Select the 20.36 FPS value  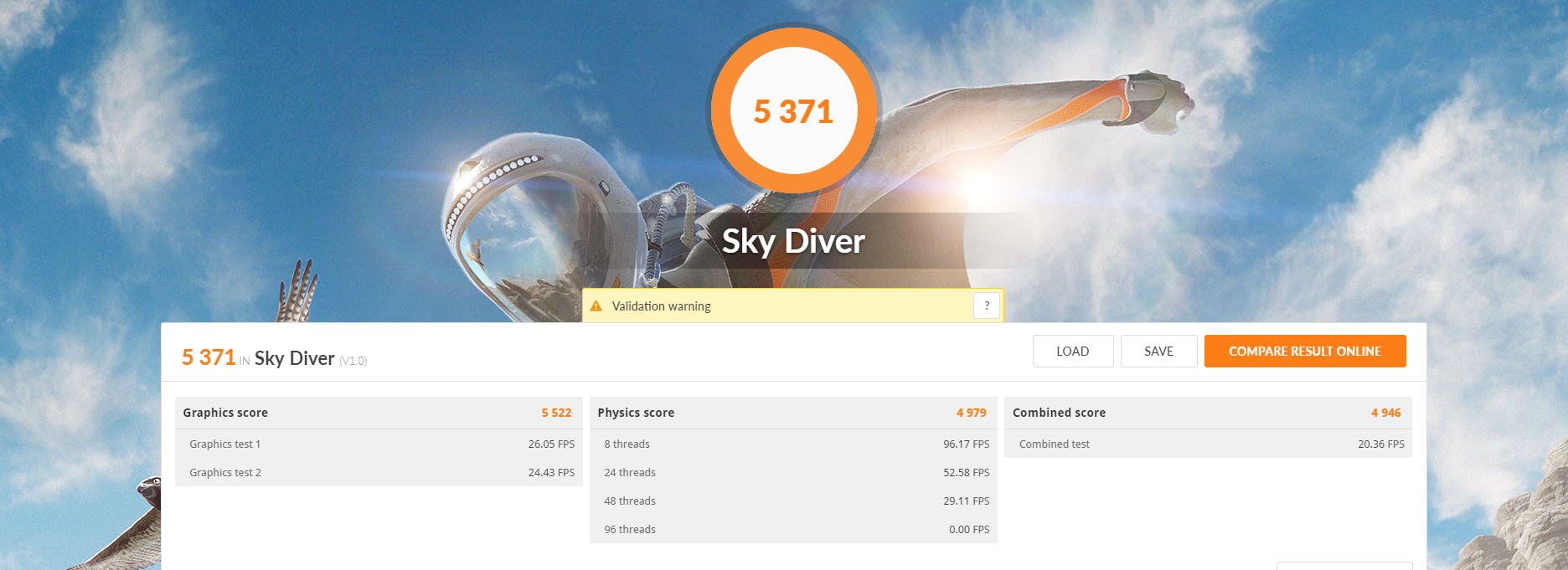(1381, 444)
